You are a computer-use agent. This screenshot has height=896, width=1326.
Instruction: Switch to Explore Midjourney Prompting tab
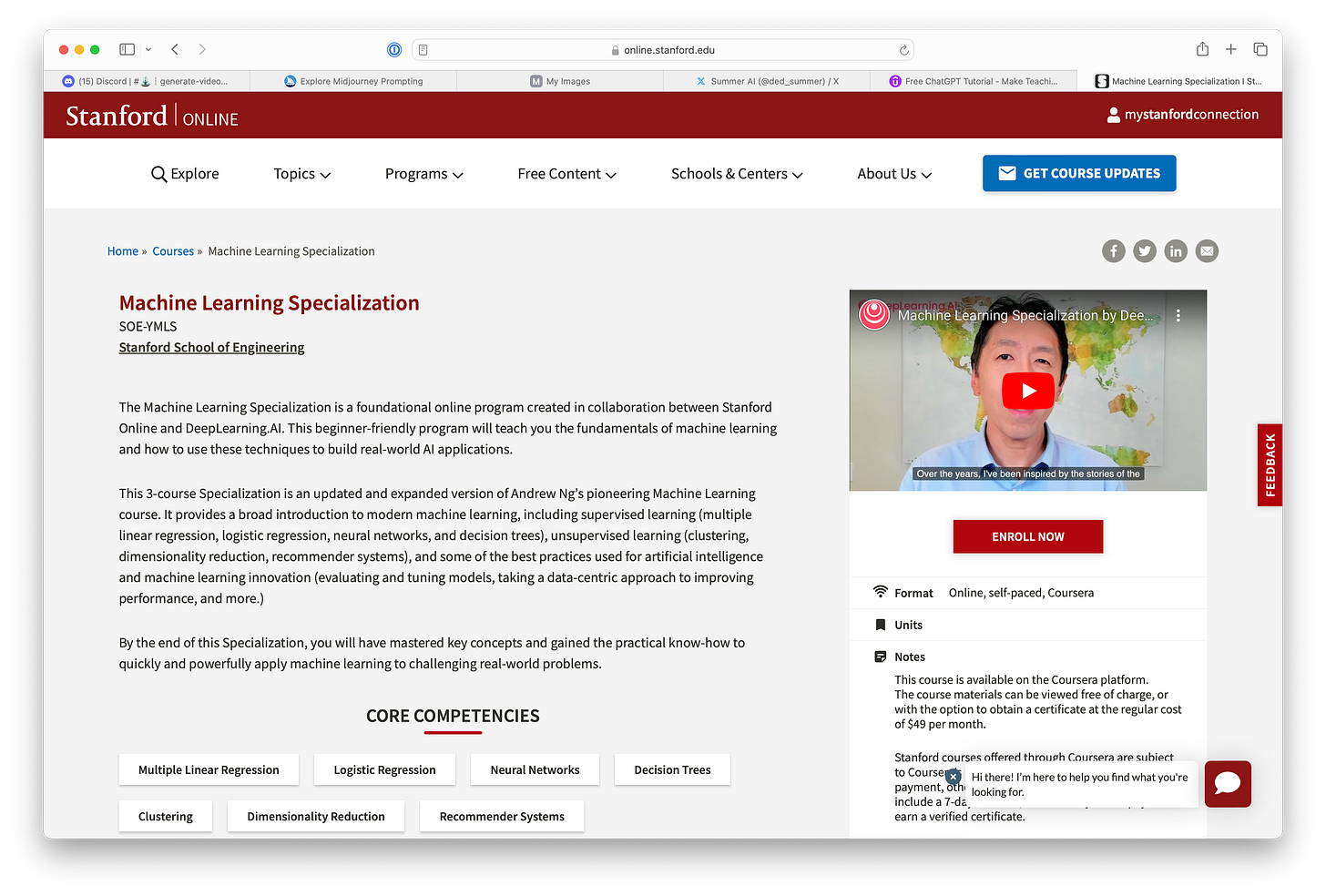coord(353,81)
